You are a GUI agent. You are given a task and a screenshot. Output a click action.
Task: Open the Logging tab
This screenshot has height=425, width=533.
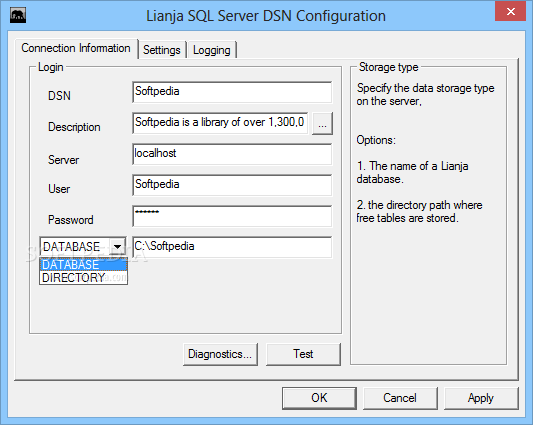(x=212, y=50)
